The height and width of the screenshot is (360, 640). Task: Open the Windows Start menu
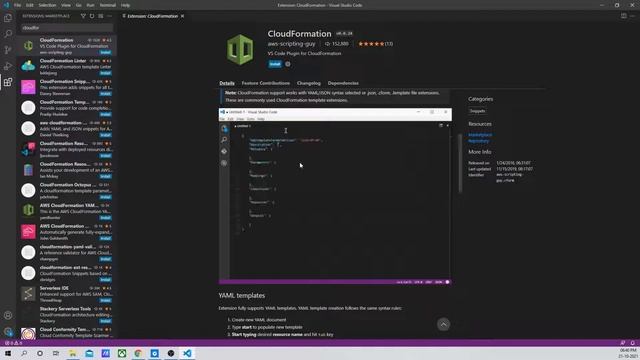pos(8,353)
